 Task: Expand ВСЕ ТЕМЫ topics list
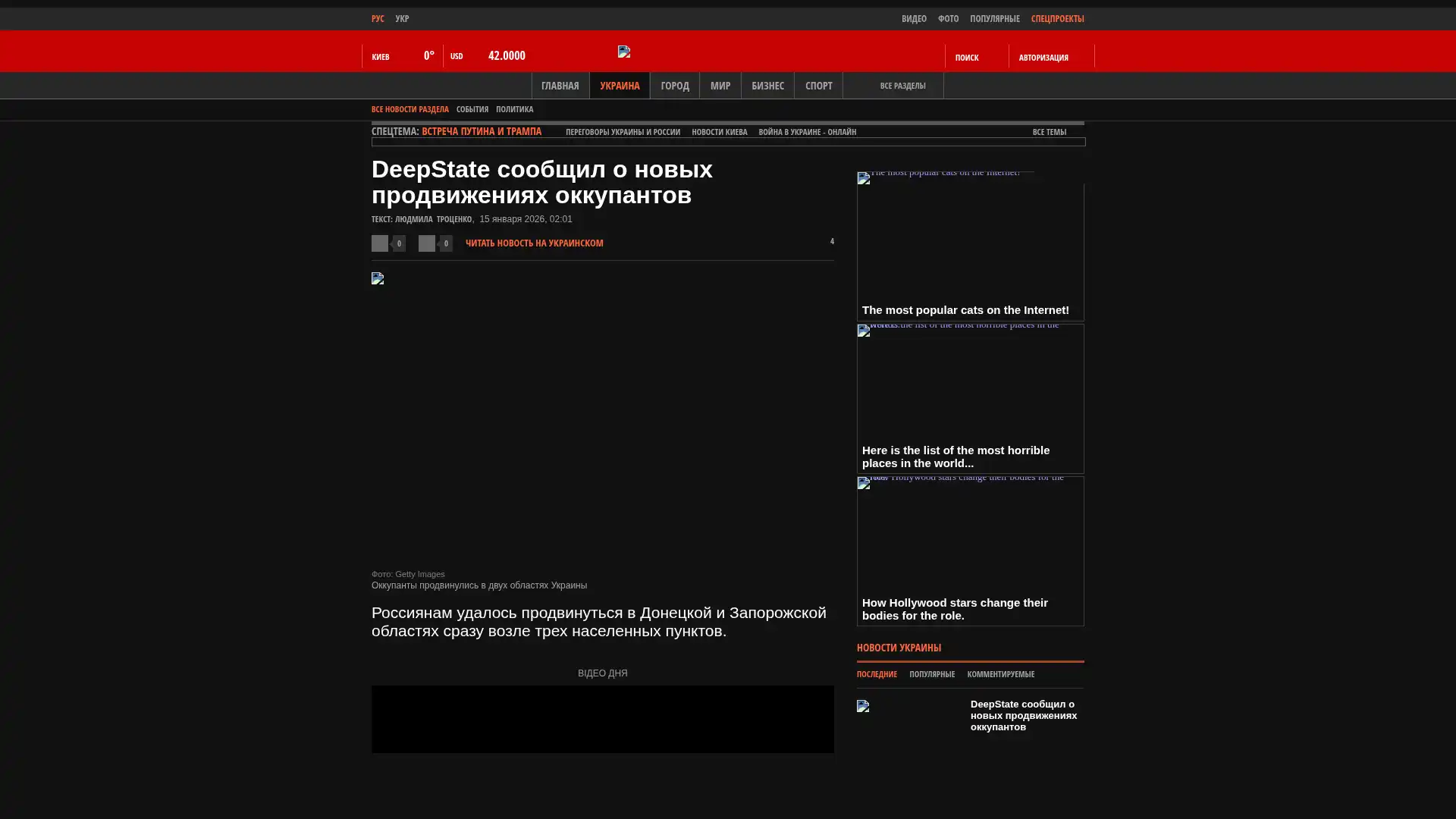coord(1049,132)
